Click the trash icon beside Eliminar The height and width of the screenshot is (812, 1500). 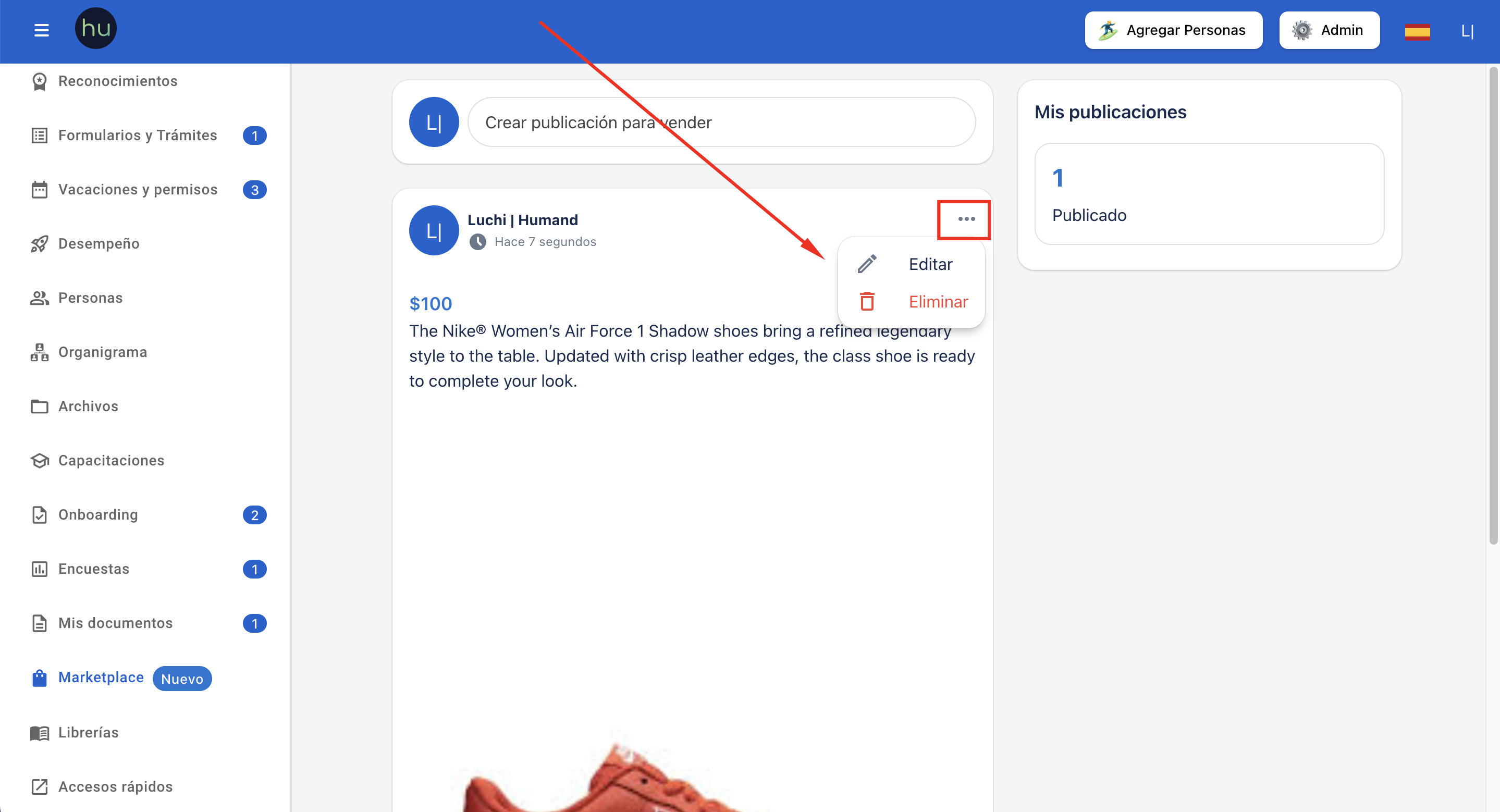(x=867, y=302)
